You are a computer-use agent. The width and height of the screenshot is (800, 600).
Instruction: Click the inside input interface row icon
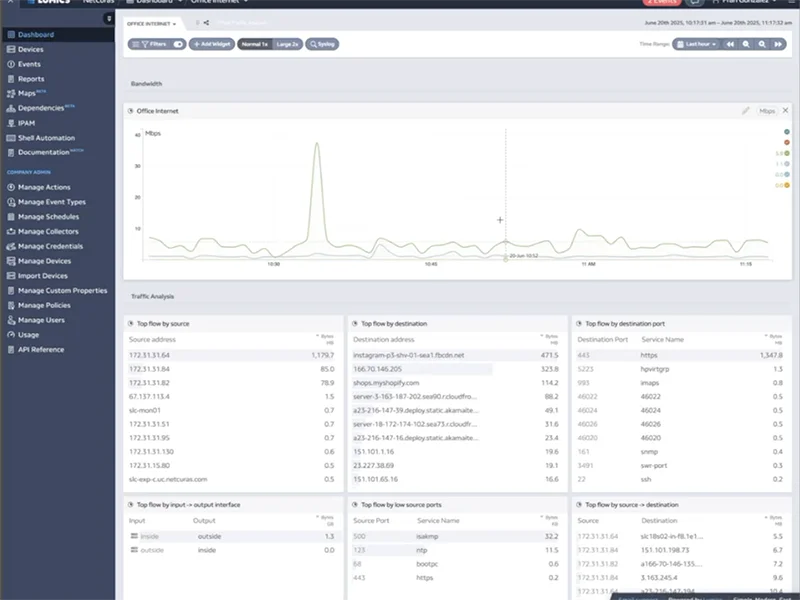tap(134, 536)
